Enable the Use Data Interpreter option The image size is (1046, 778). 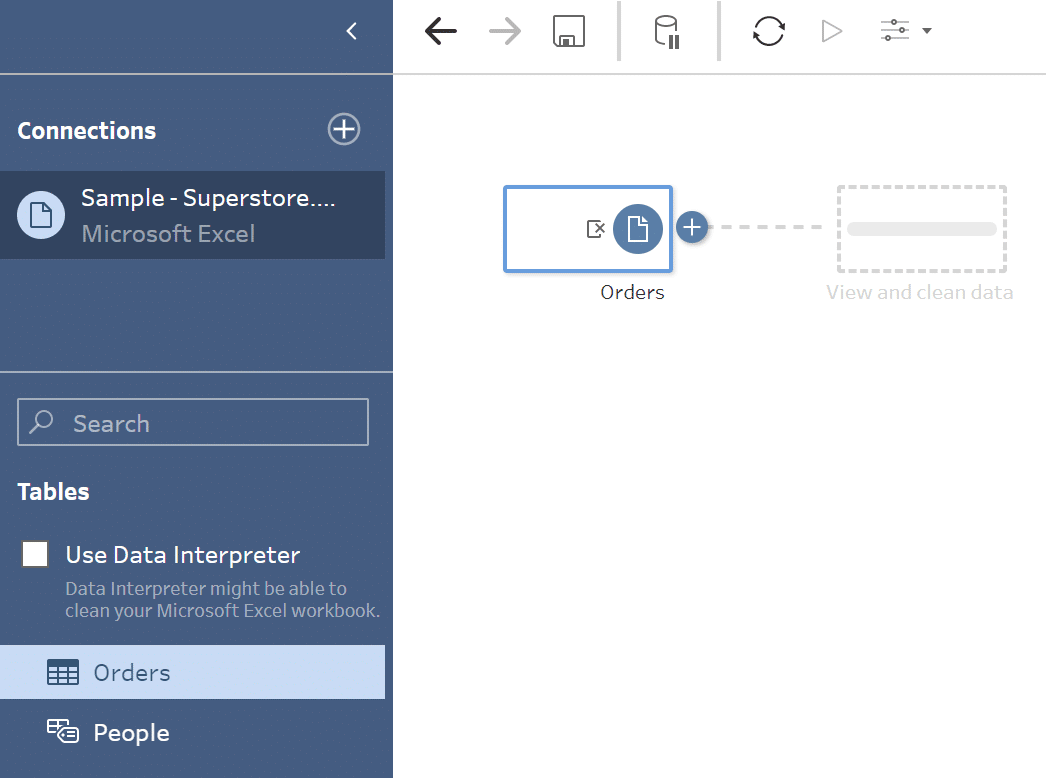click(x=34, y=553)
